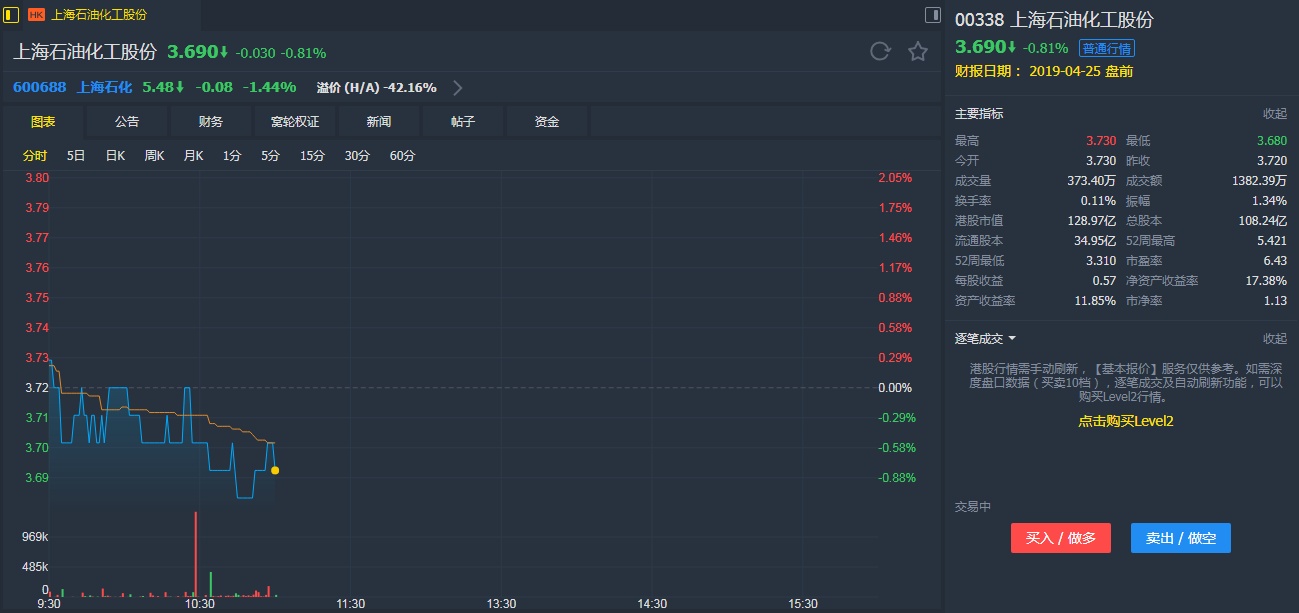Toggle the right sidebar panel icon

(932, 15)
